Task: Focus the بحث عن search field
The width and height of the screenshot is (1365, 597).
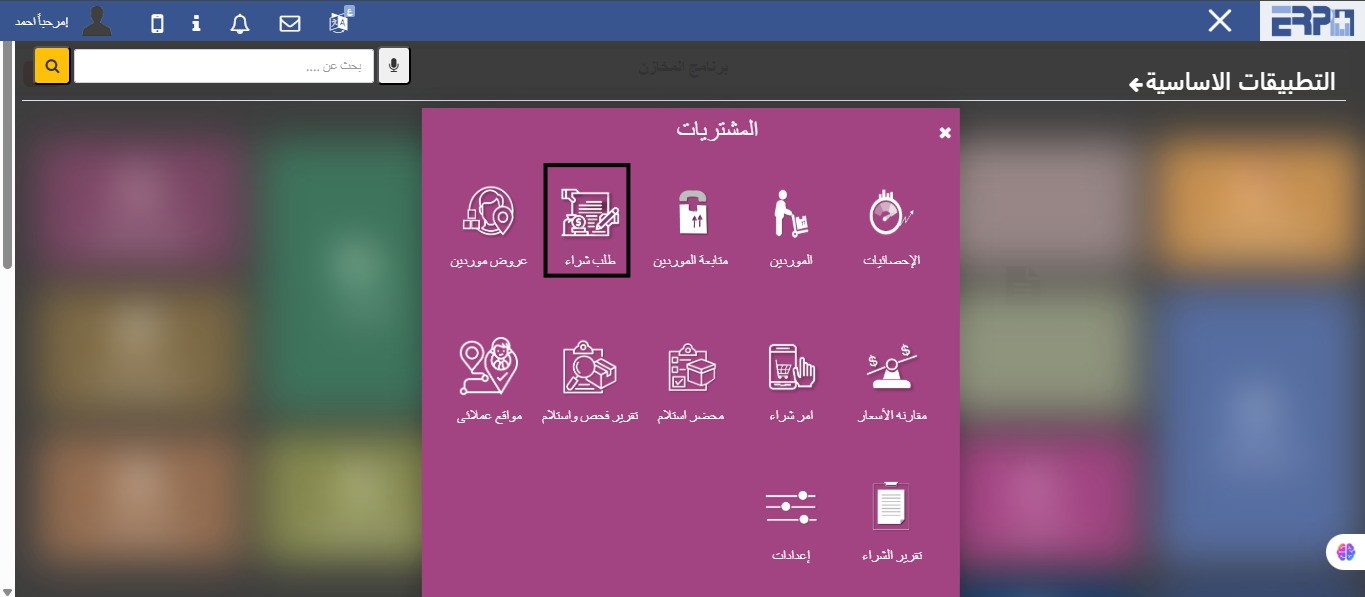Action: click(x=224, y=66)
